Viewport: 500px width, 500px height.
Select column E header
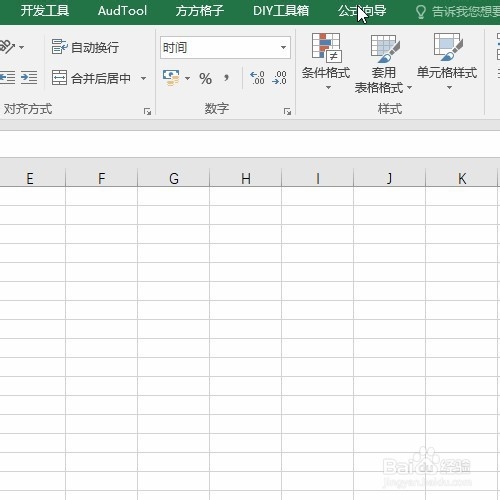tap(30, 178)
